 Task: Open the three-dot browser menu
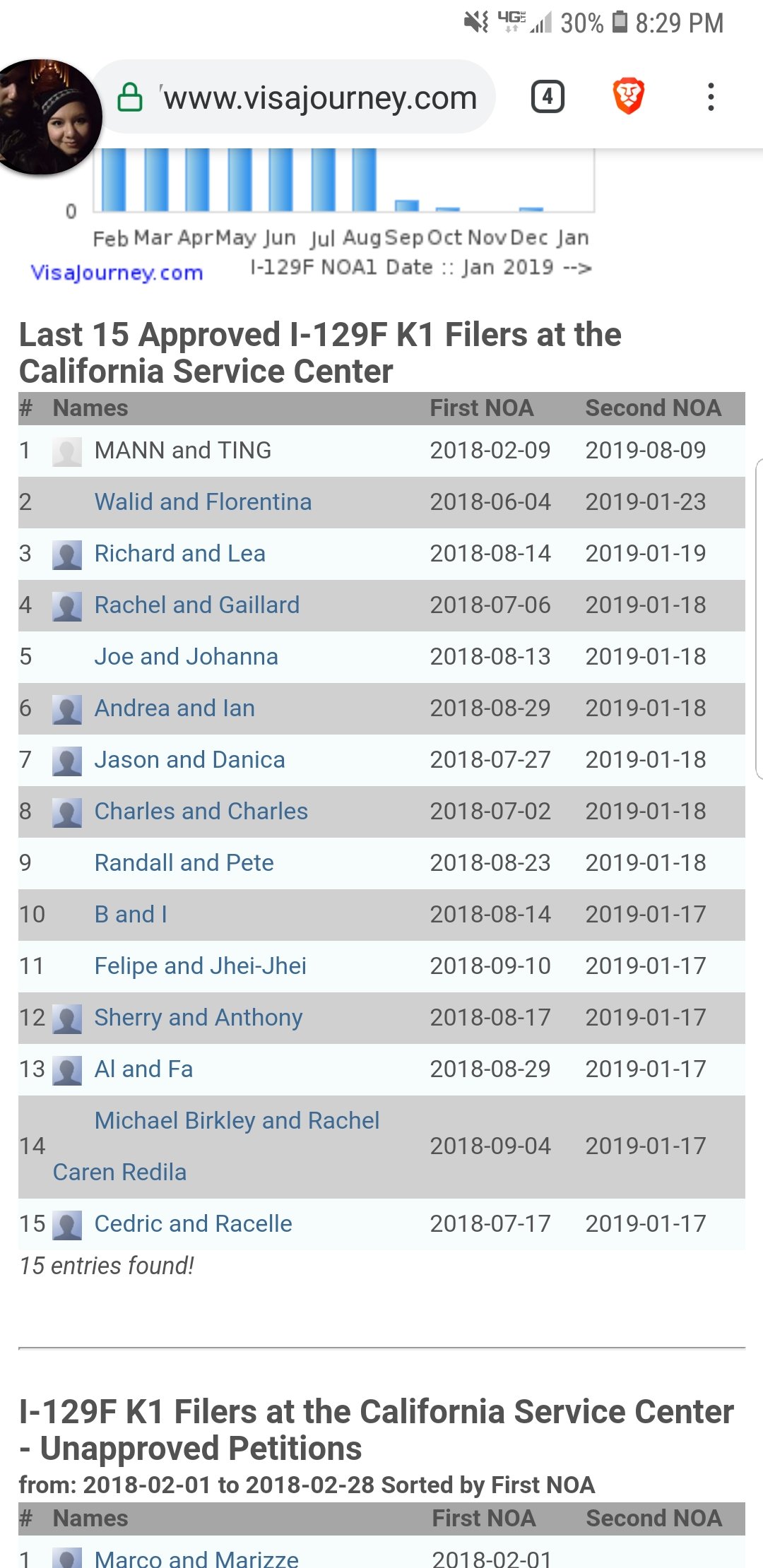click(x=711, y=97)
